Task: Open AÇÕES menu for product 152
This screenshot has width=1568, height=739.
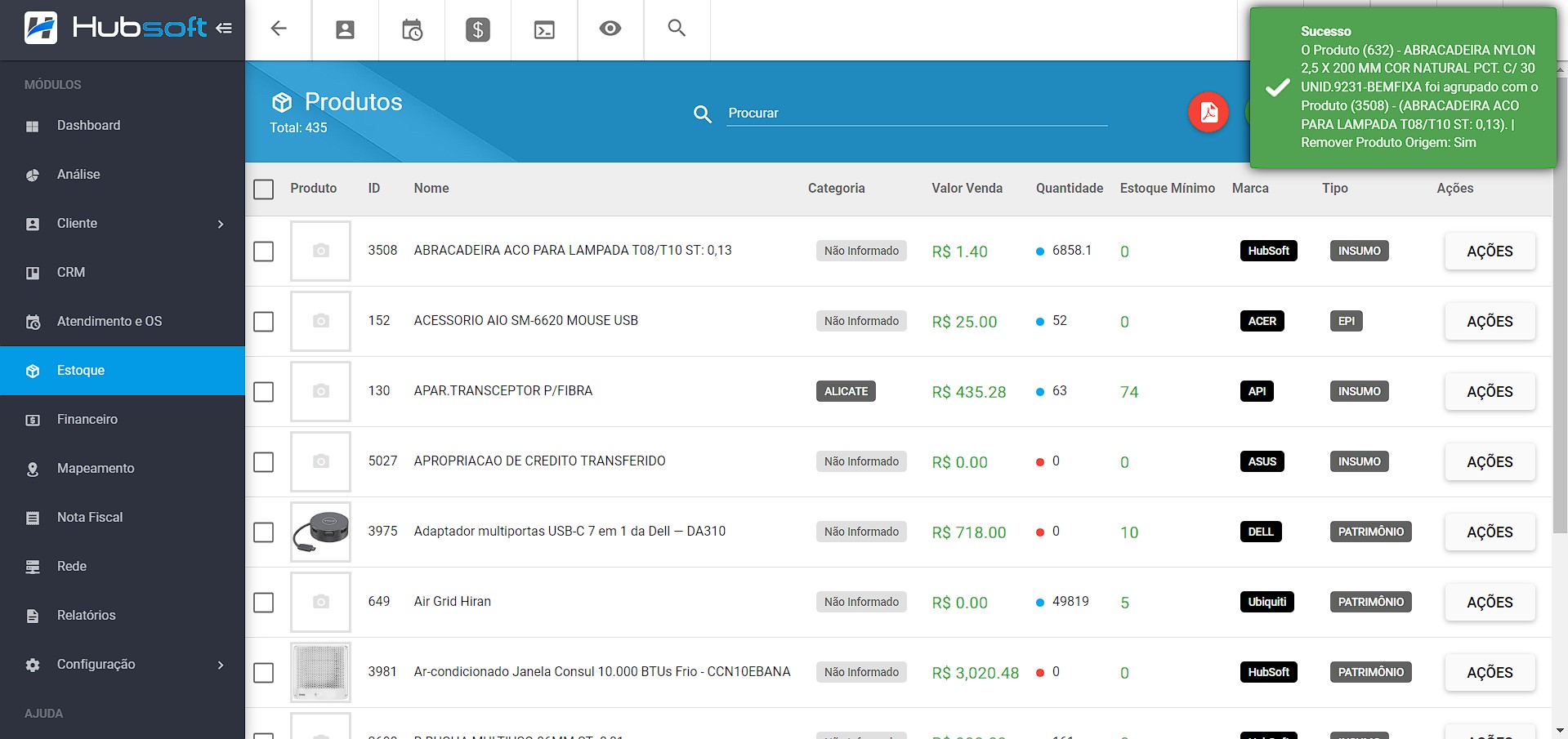Action: tap(1490, 322)
